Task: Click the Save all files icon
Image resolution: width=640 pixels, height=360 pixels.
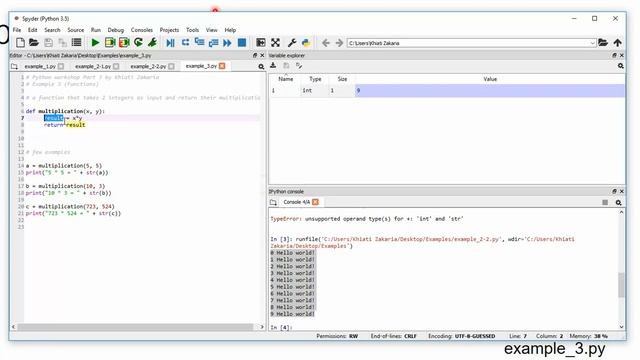Action: point(62,42)
